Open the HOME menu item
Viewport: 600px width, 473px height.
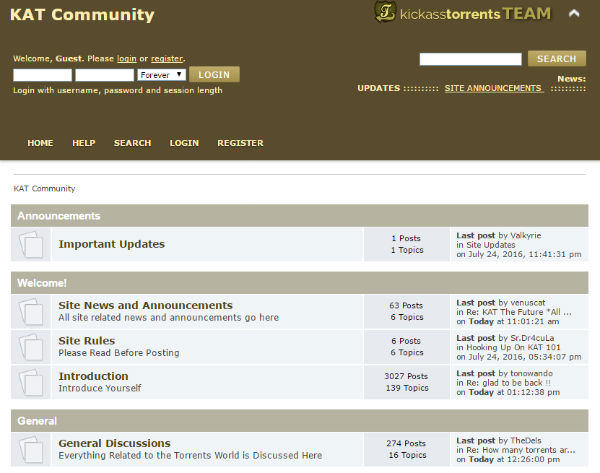pyautogui.click(x=40, y=143)
